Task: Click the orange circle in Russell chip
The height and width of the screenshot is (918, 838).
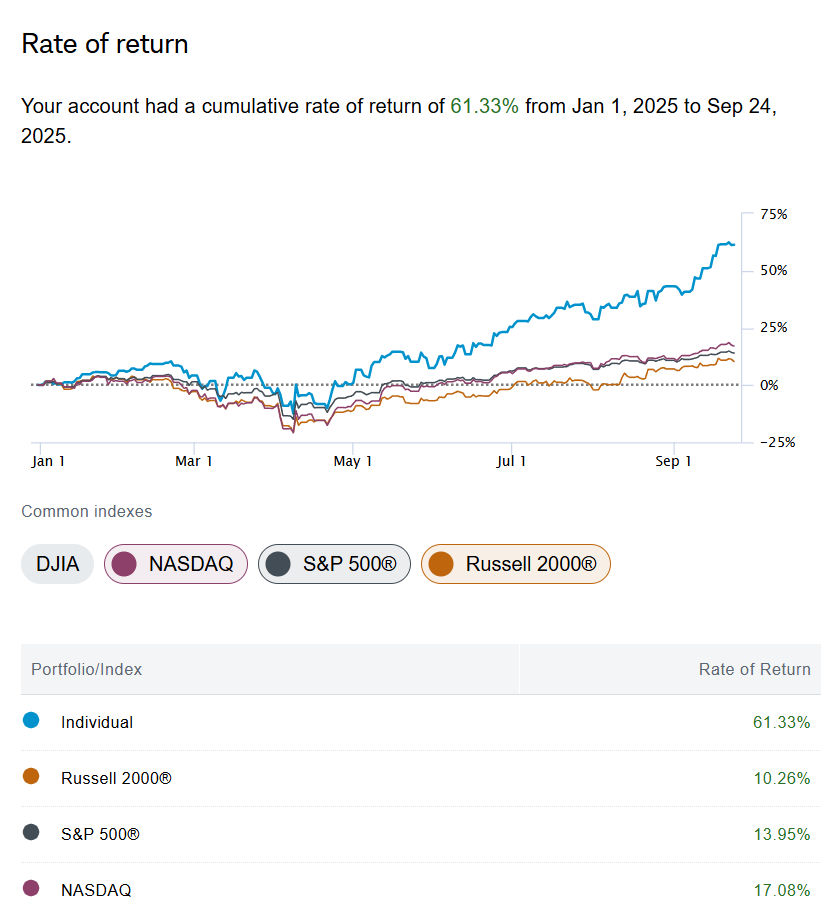Action: (441, 564)
